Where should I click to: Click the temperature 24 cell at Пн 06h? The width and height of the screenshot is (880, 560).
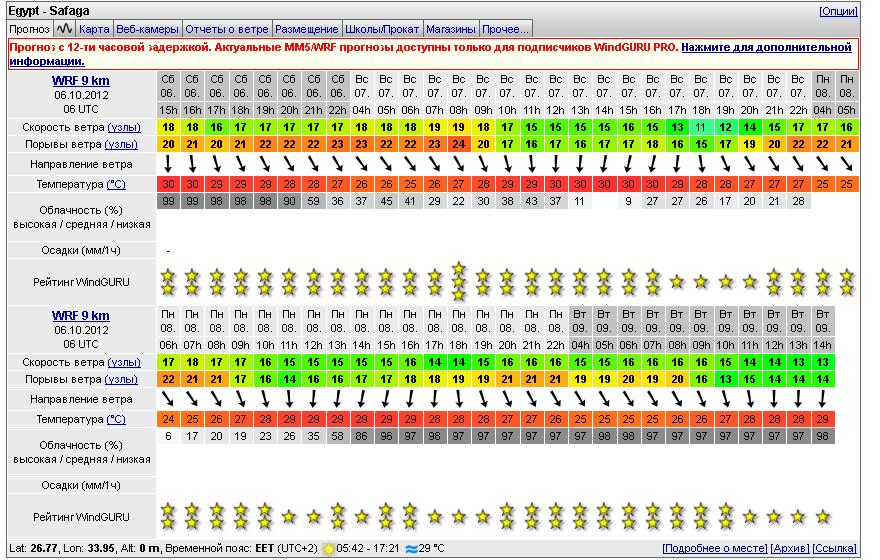[x=168, y=419]
